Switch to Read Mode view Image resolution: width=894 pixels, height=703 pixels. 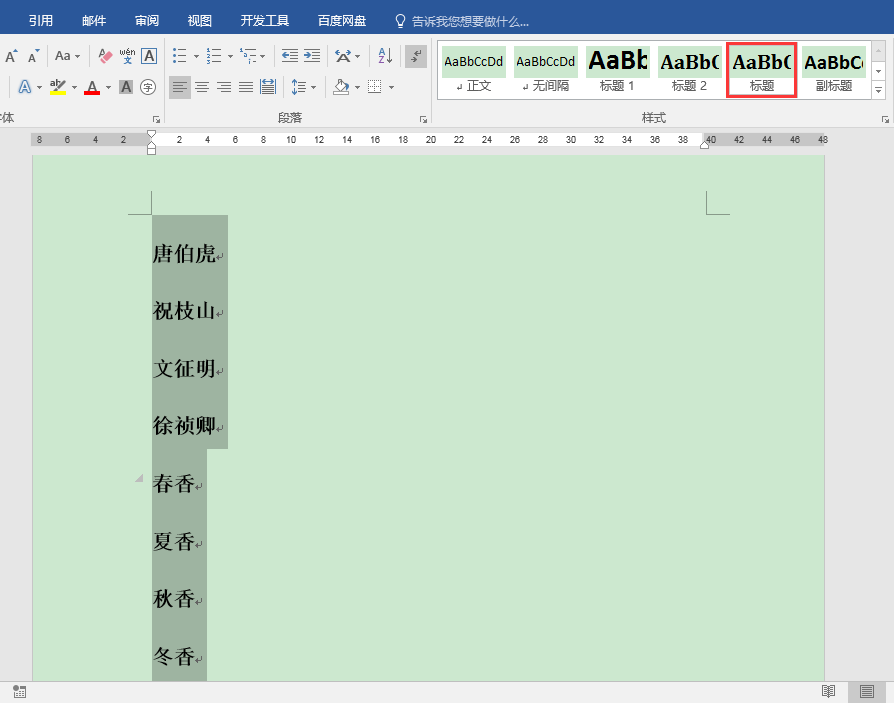(x=828, y=692)
